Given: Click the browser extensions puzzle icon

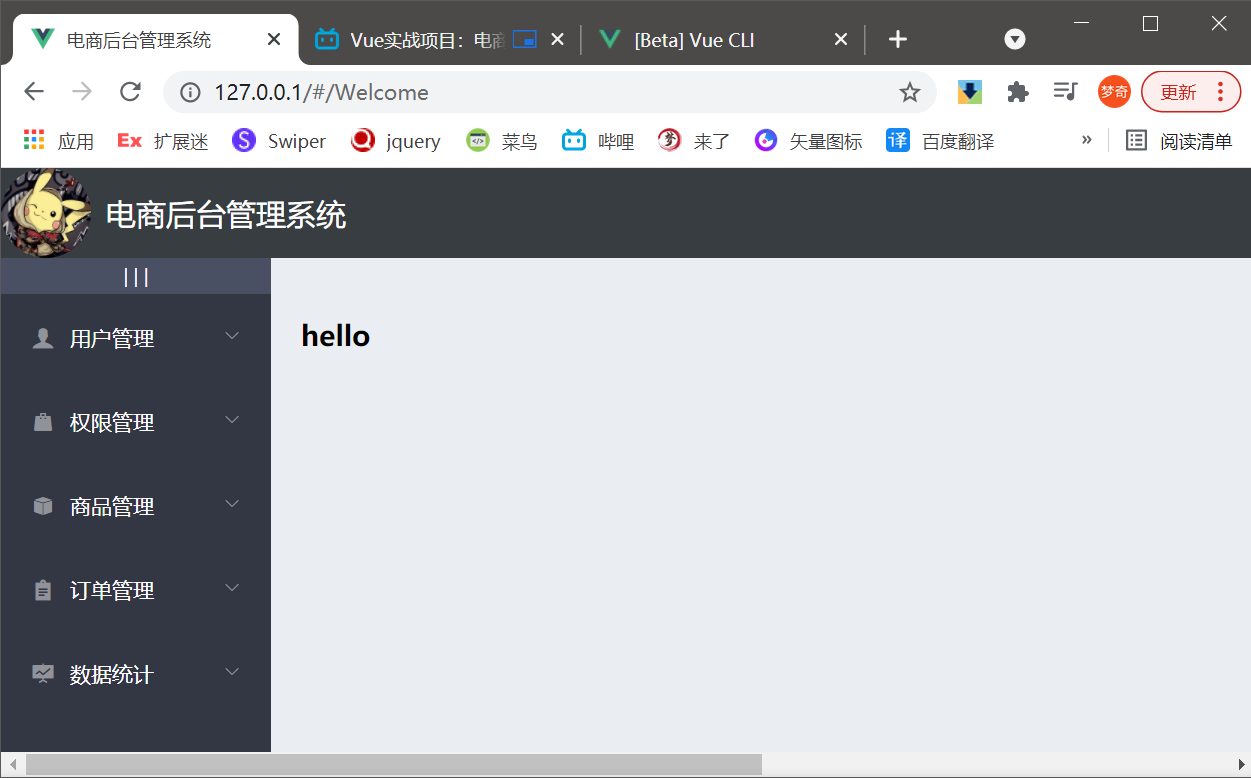Looking at the screenshot, I should 1017,91.
